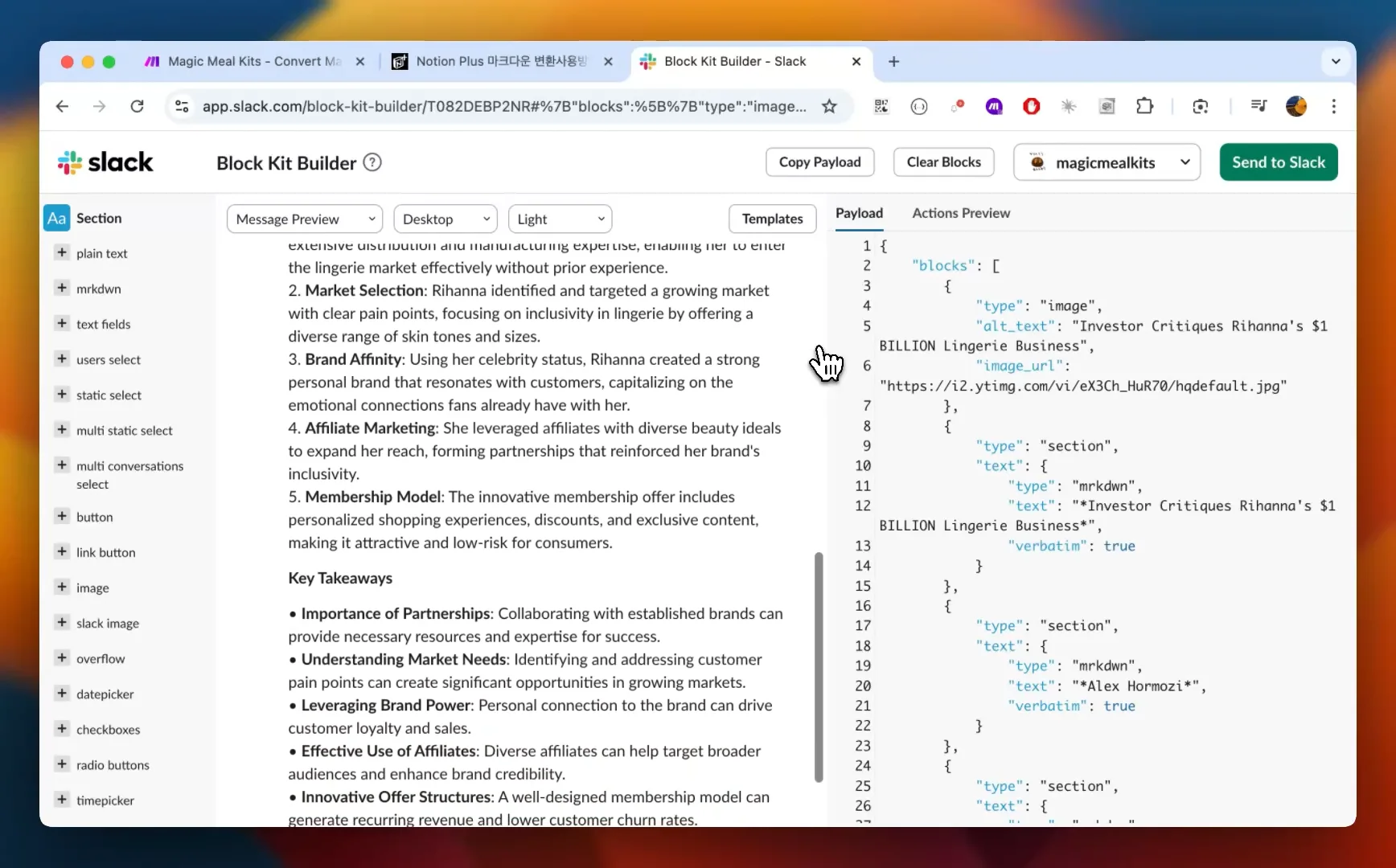Click the Copy Payload button
The height and width of the screenshot is (868, 1396).
pyautogui.click(x=819, y=162)
